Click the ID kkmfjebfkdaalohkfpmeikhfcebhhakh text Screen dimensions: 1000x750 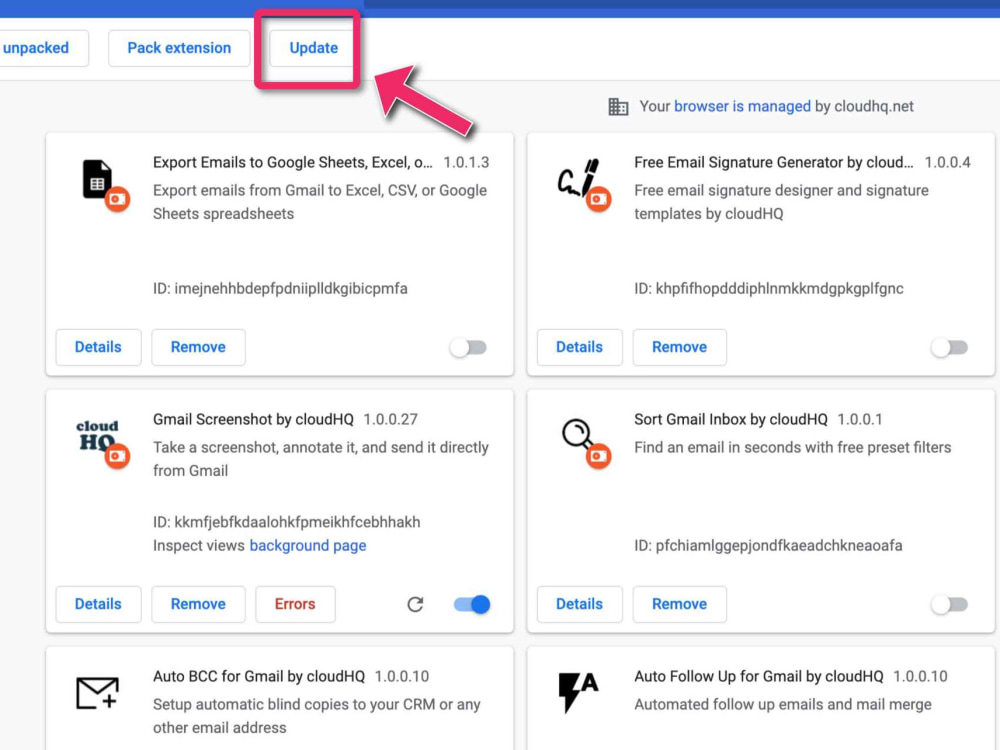286,522
